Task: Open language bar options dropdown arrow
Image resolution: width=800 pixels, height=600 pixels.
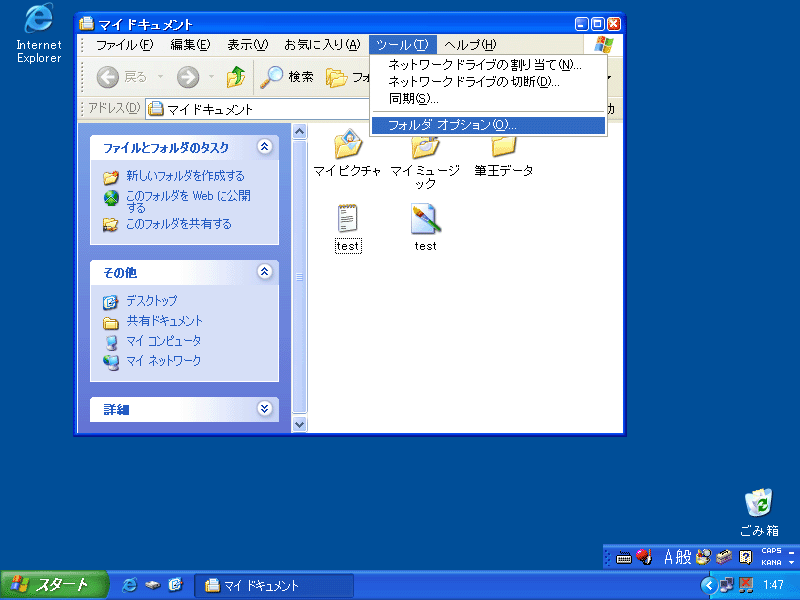Action: (x=791, y=563)
